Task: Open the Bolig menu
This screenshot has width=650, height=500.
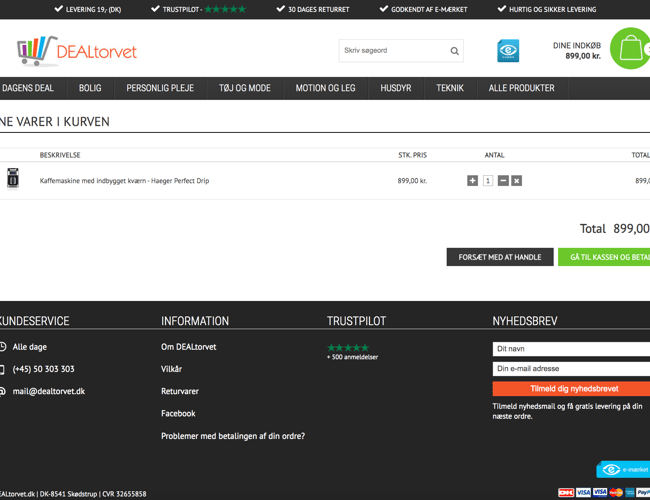Action: [x=90, y=88]
